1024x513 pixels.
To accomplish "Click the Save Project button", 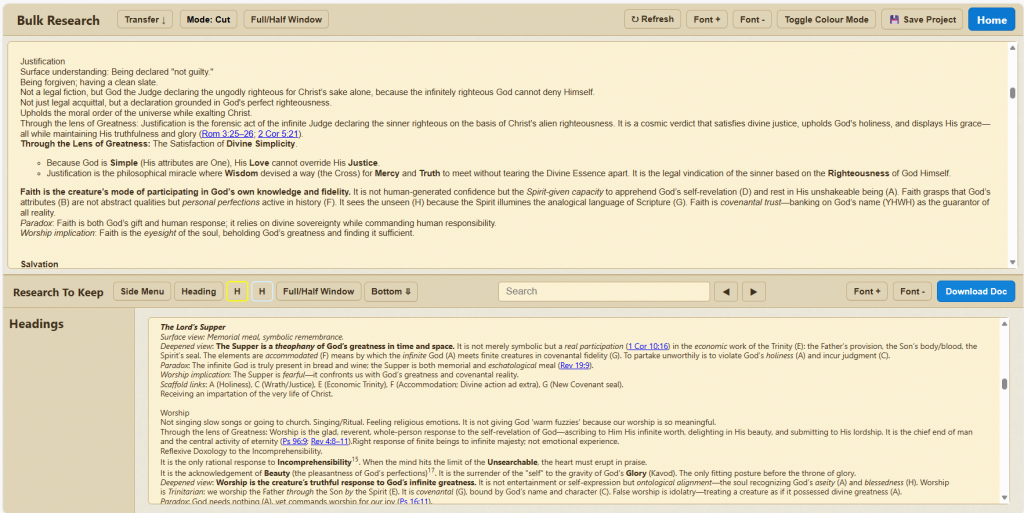I will (x=921, y=19).
